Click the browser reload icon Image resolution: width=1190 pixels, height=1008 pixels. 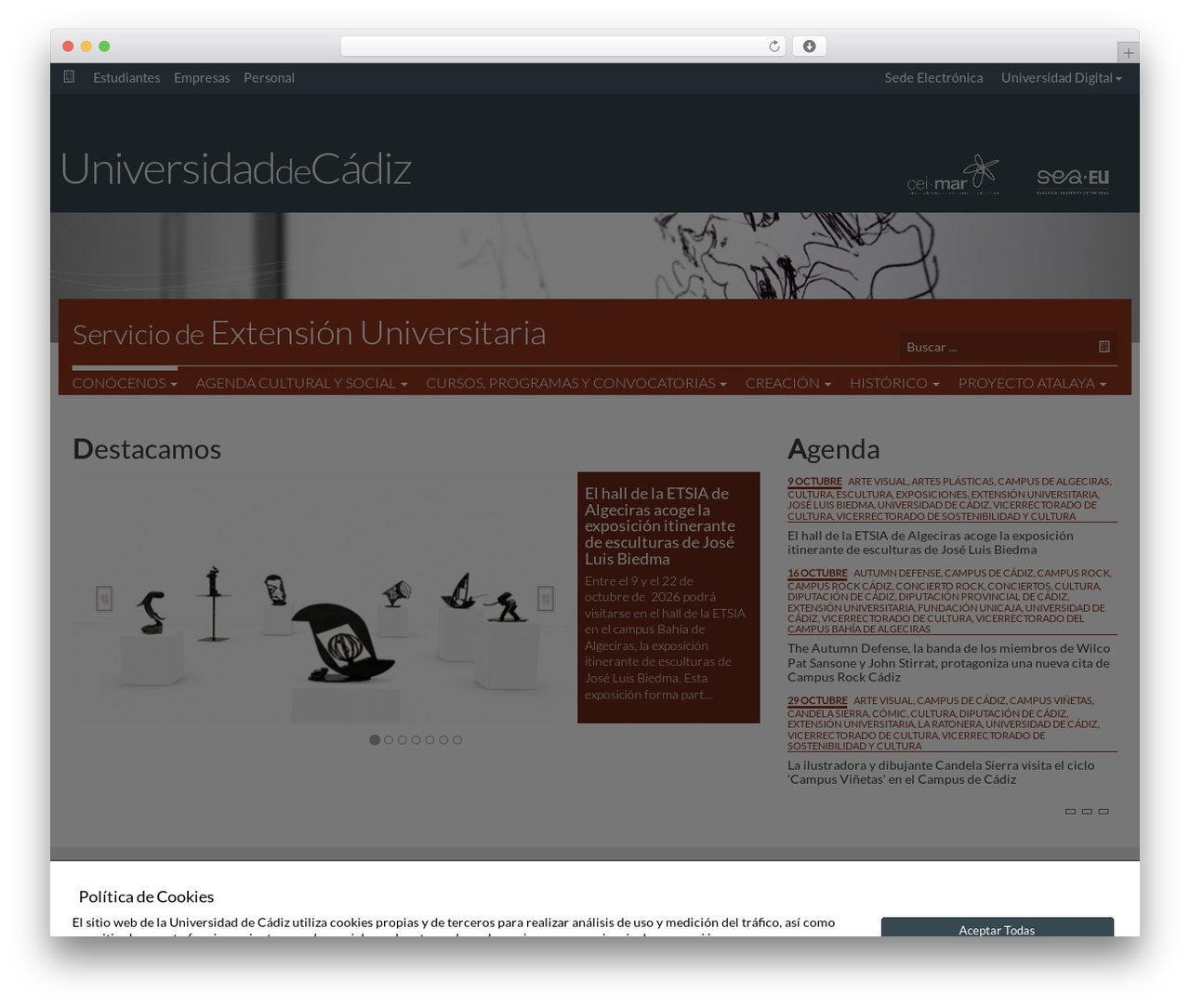tap(773, 46)
